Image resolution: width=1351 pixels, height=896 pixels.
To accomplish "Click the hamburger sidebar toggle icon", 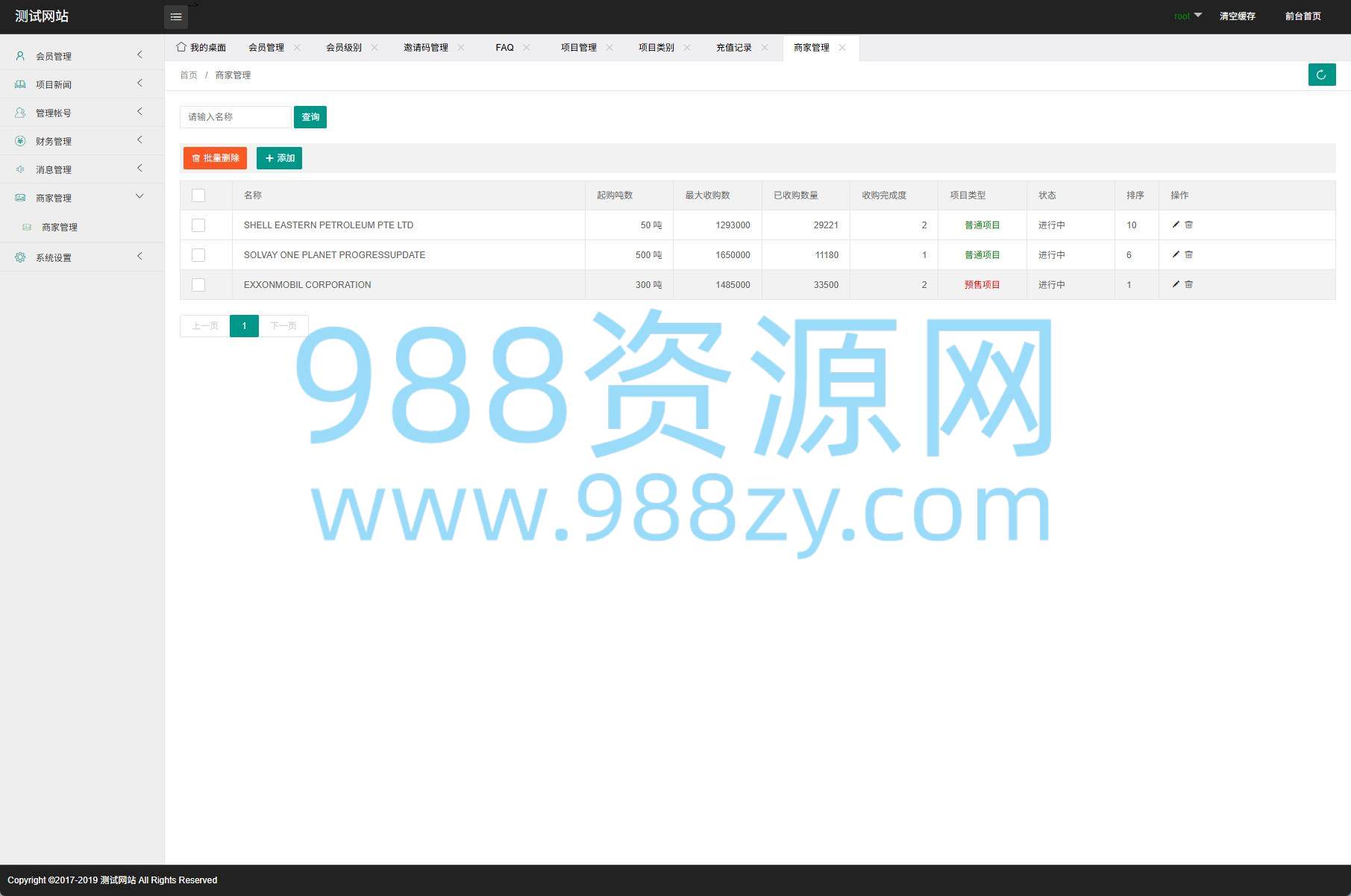I will [x=175, y=16].
